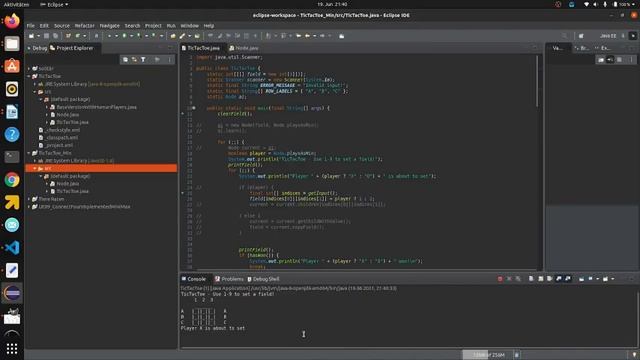Click the Filter icon in Project Explorer
The image size is (640, 360).
(x=143, y=60)
